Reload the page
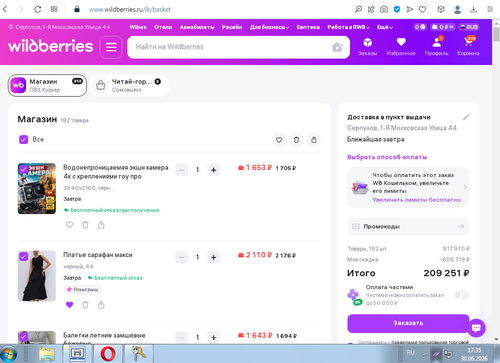The width and height of the screenshot is (500, 363). tap(38, 9)
